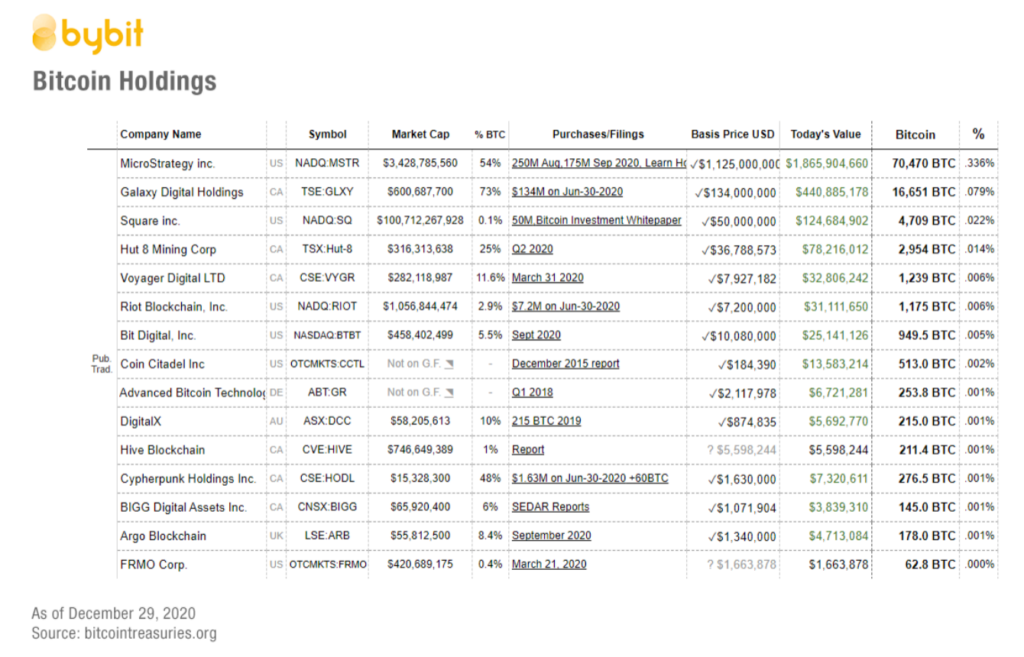This screenshot has width=1024, height=657.
Task: Follow Argo Blockchain's 'September 2020' link
Action: (551, 536)
